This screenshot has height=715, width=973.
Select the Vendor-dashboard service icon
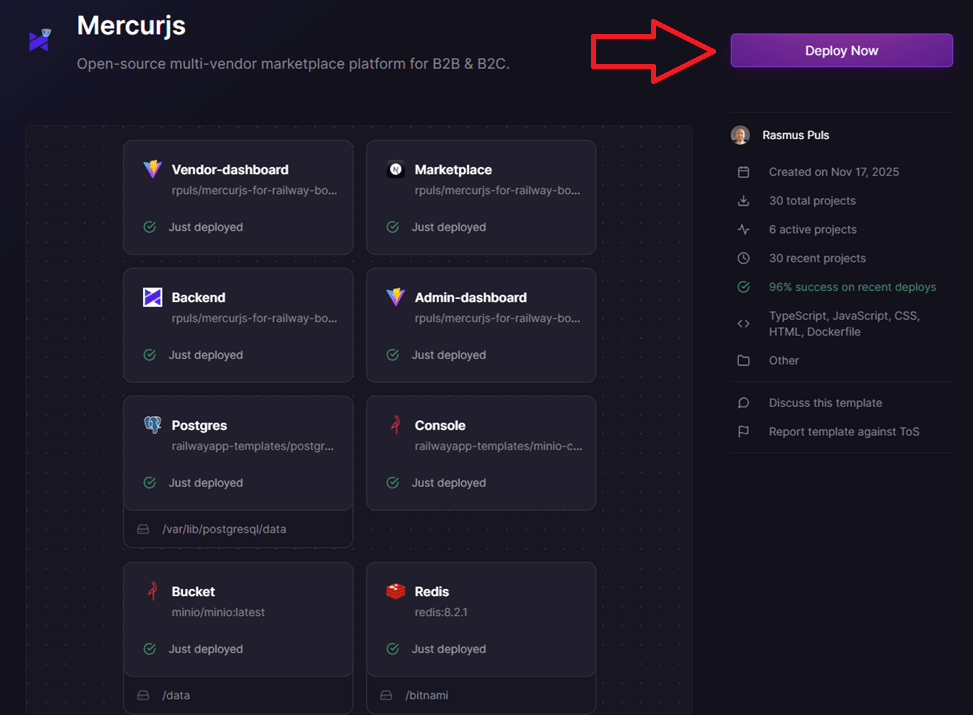(x=152, y=169)
